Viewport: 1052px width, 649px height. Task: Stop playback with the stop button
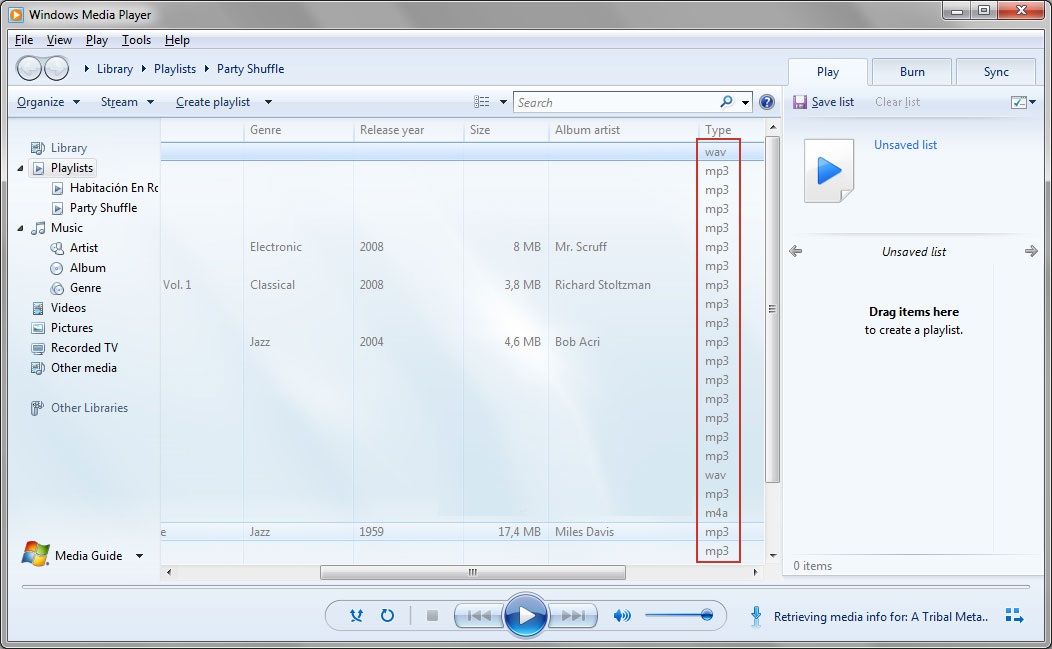[432, 615]
